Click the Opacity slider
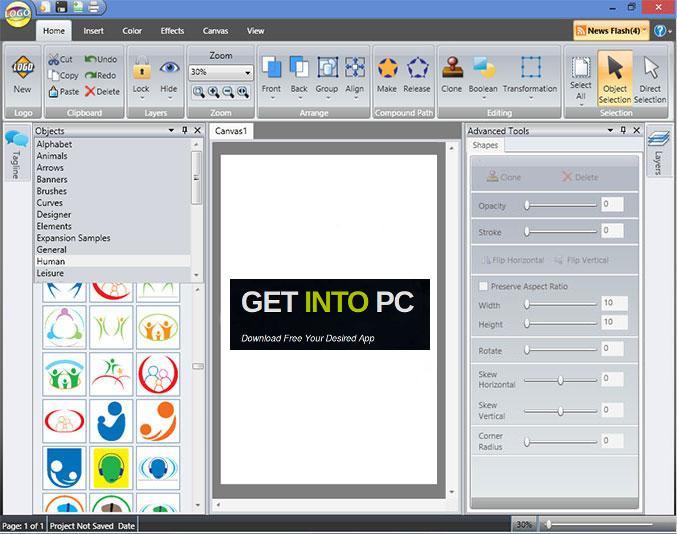The height and width of the screenshot is (534, 677). [x=560, y=205]
